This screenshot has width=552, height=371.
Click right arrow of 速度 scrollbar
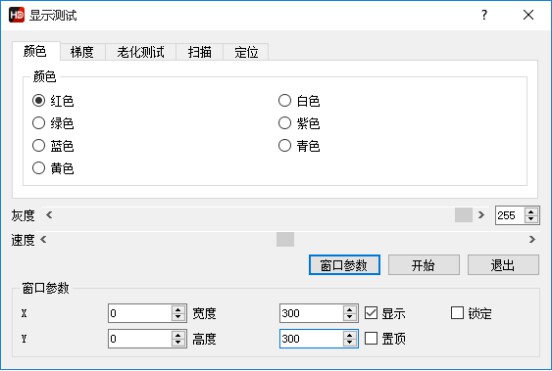pos(532,239)
